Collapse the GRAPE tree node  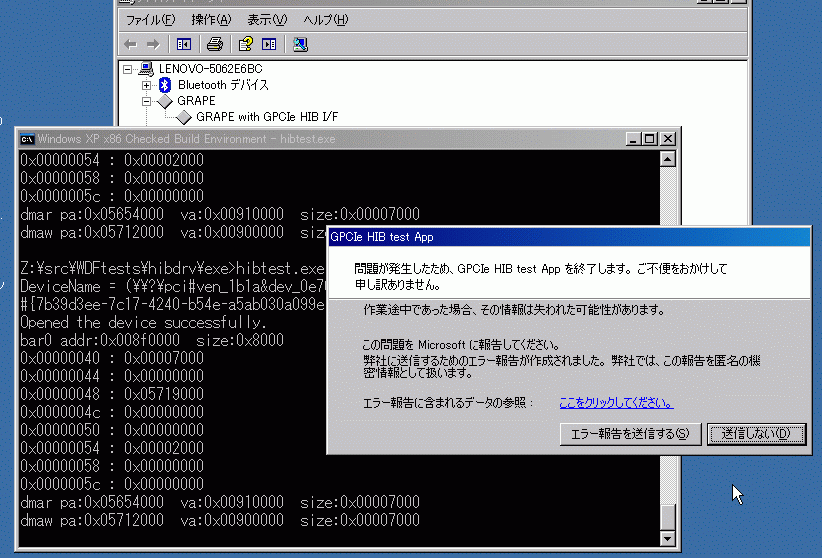(146, 101)
